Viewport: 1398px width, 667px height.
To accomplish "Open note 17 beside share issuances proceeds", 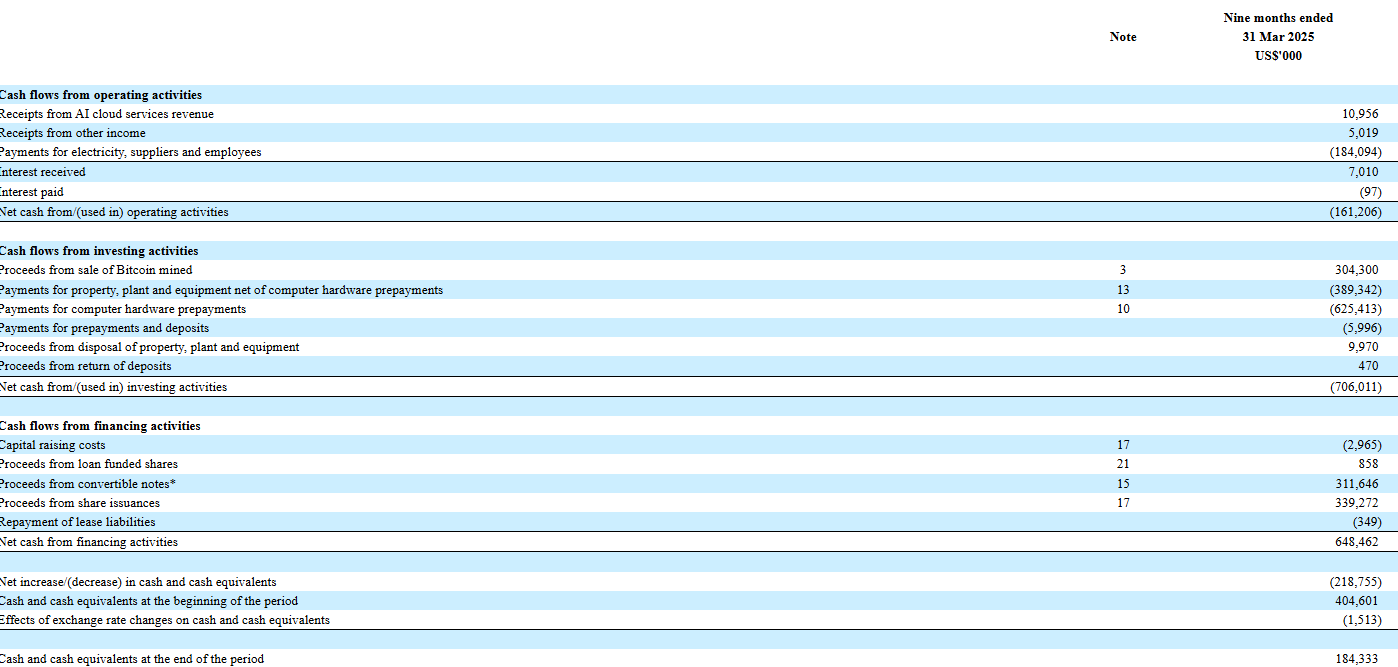I will (1123, 503).
